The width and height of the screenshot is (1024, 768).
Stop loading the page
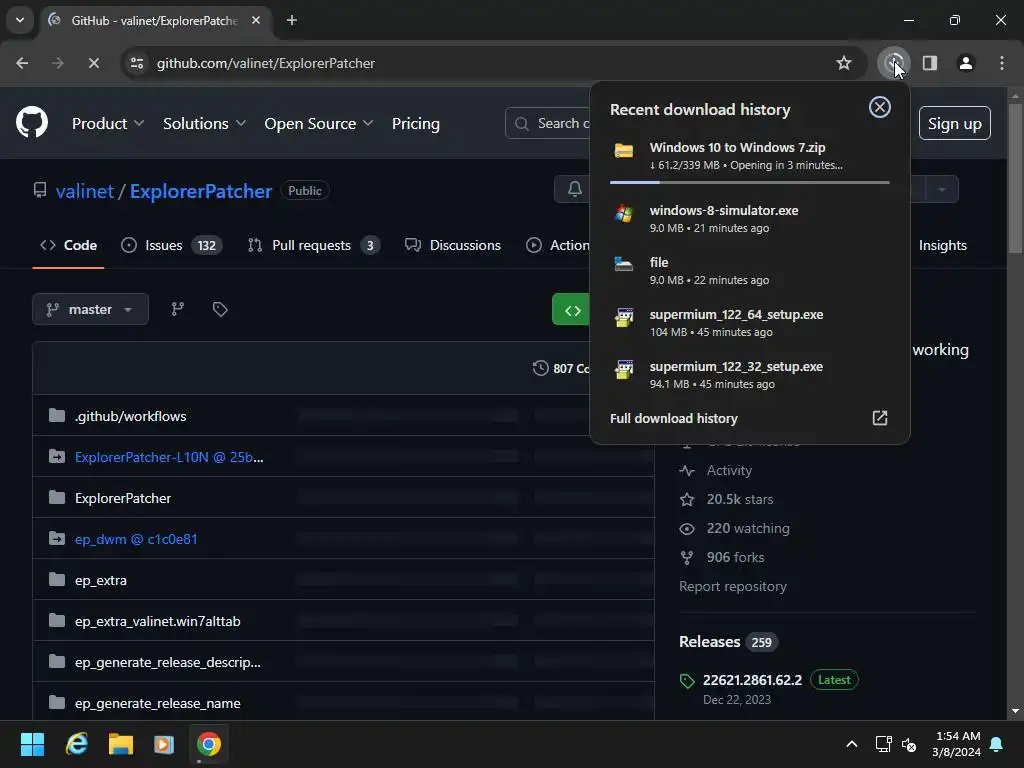tap(93, 63)
